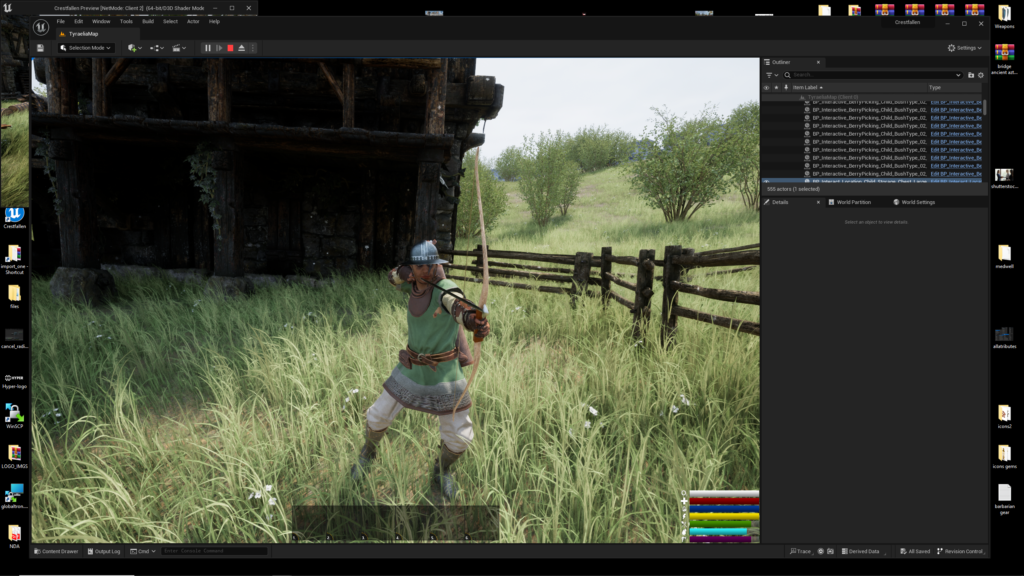The width and height of the screenshot is (1024, 576).
Task: Open the Select menu
Action: [170, 22]
